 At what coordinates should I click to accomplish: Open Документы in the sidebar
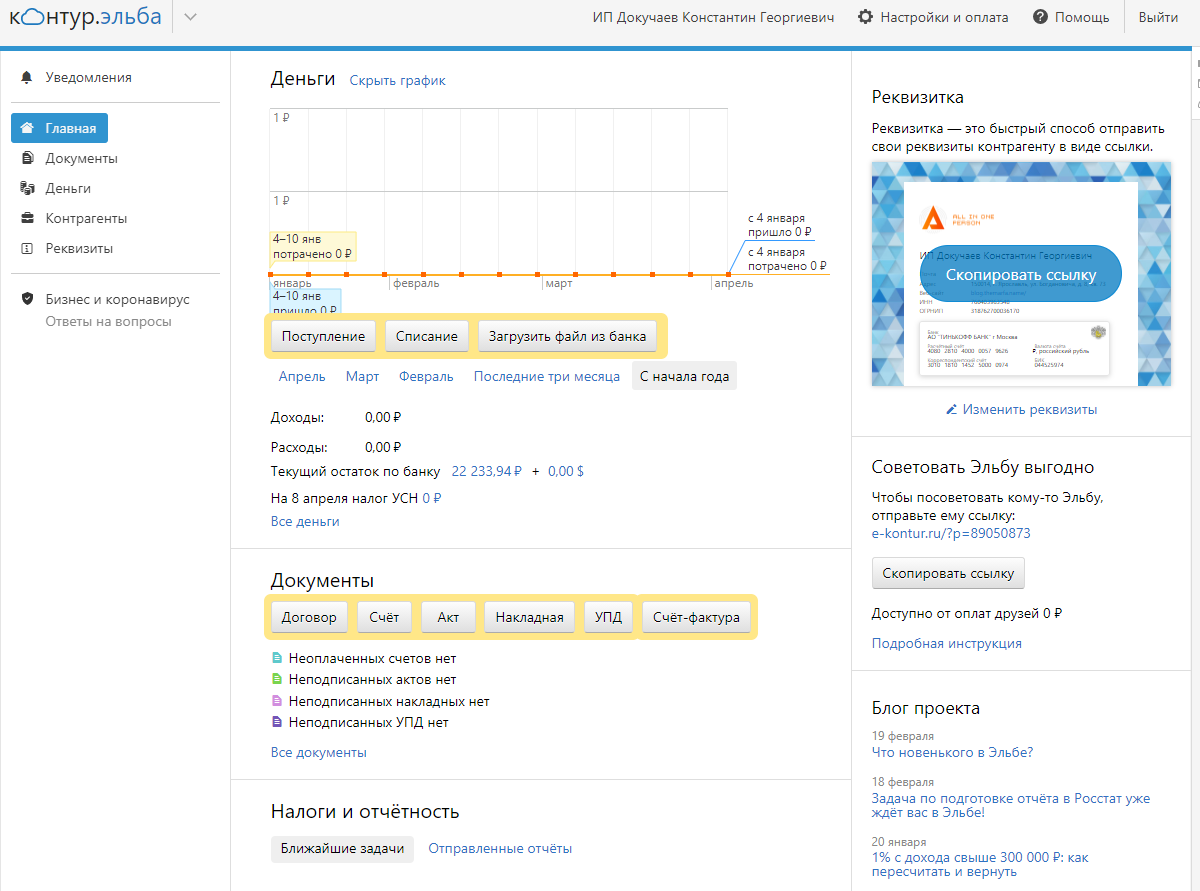81,158
